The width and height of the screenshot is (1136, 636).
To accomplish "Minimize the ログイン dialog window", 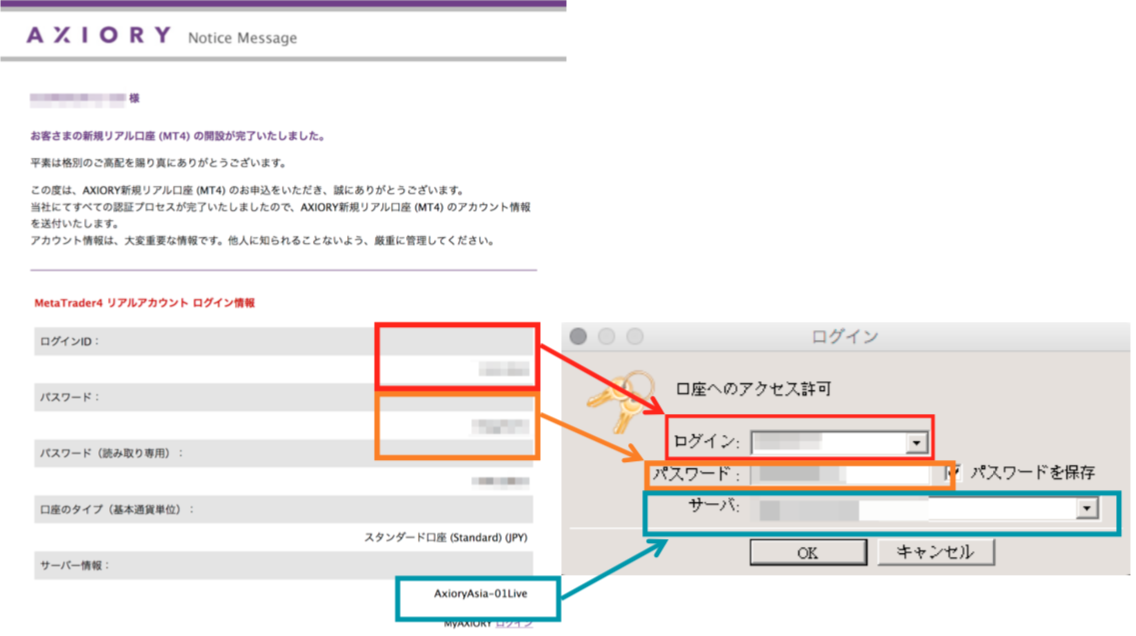I will [x=606, y=336].
